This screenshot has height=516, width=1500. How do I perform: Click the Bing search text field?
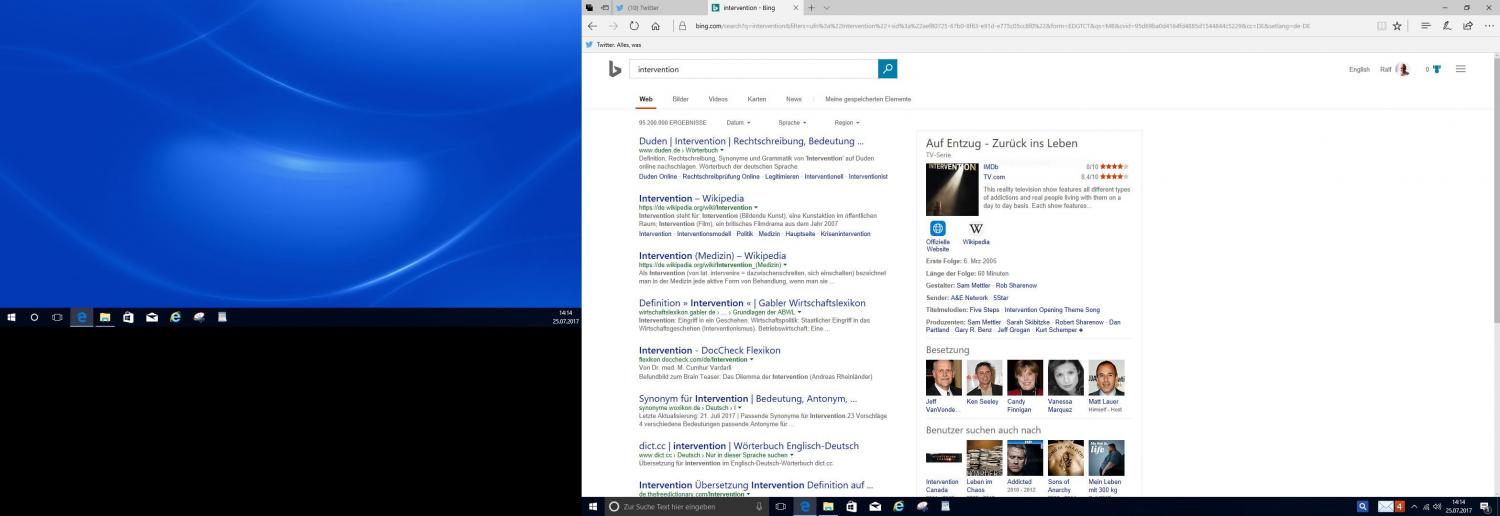point(754,69)
